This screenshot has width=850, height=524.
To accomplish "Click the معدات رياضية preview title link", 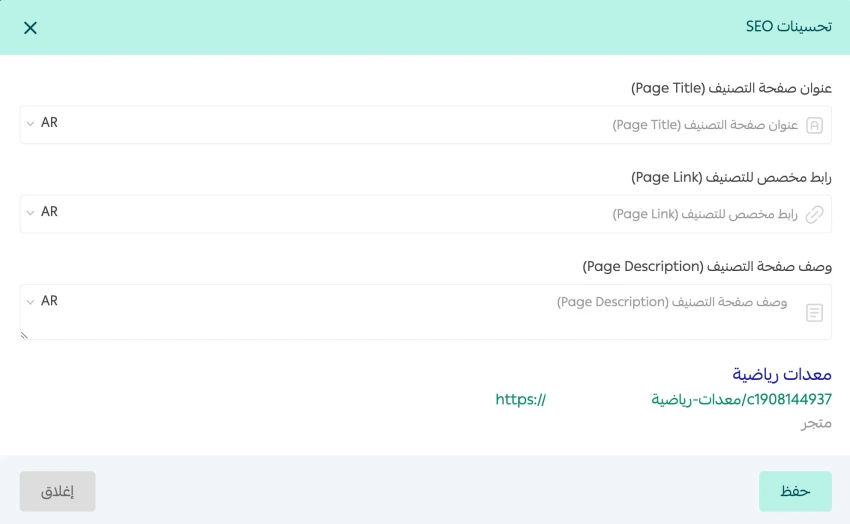I will pyautogui.click(x=781, y=374).
